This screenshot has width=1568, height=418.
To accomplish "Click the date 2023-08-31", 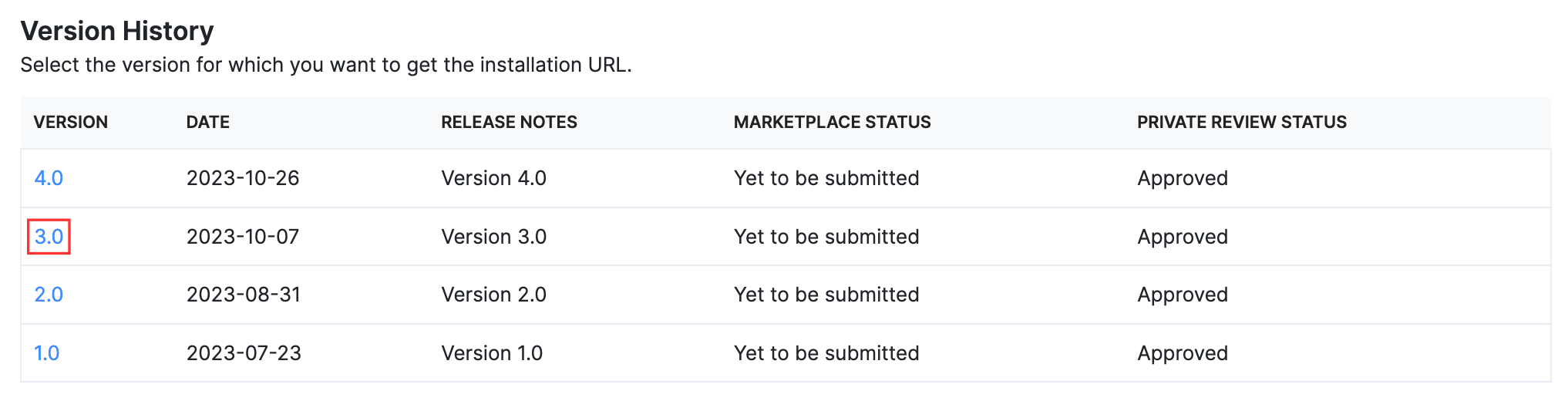I will (x=244, y=295).
